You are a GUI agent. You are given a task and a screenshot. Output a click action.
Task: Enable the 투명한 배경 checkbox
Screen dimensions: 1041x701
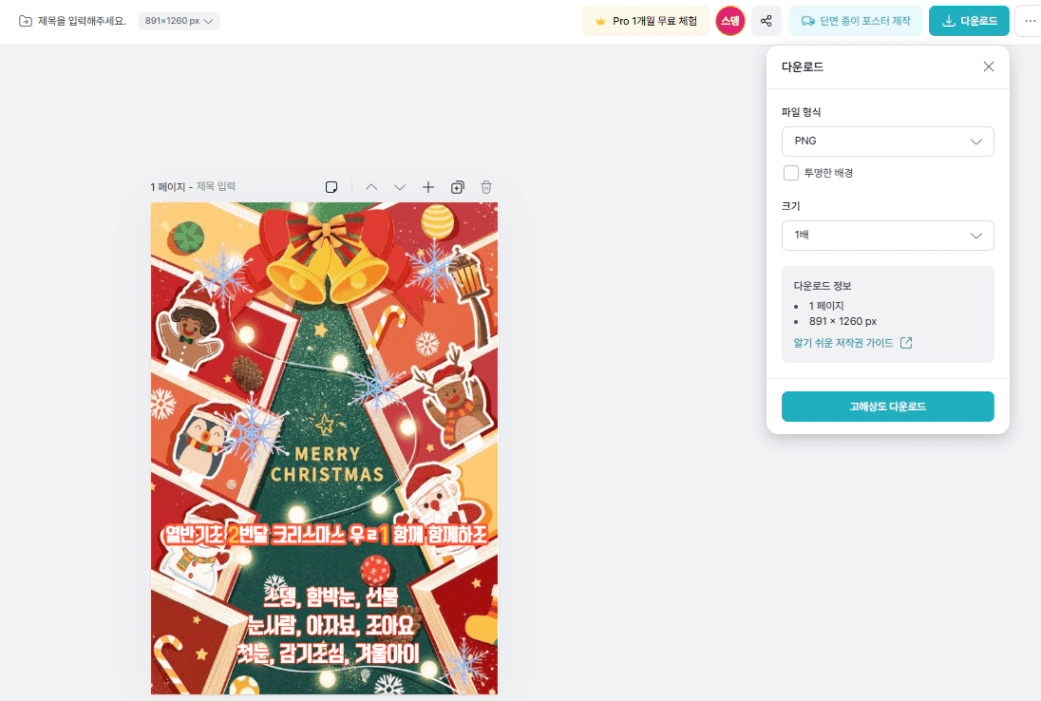pyautogui.click(x=791, y=173)
